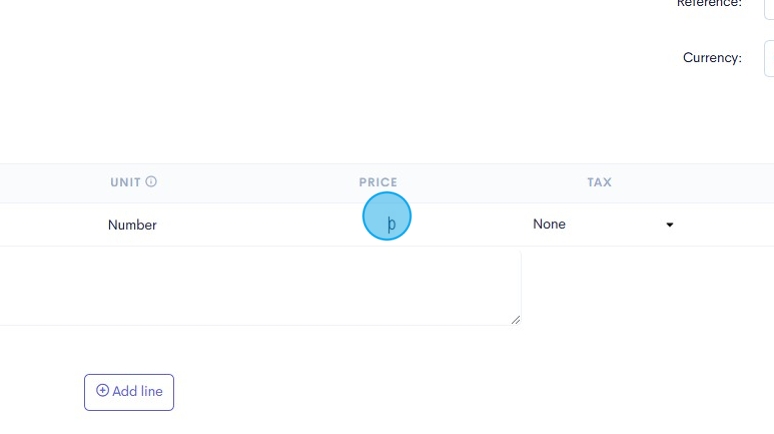
Task: Click the tax dropdown caret arrow
Action: pyautogui.click(x=669, y=225)
